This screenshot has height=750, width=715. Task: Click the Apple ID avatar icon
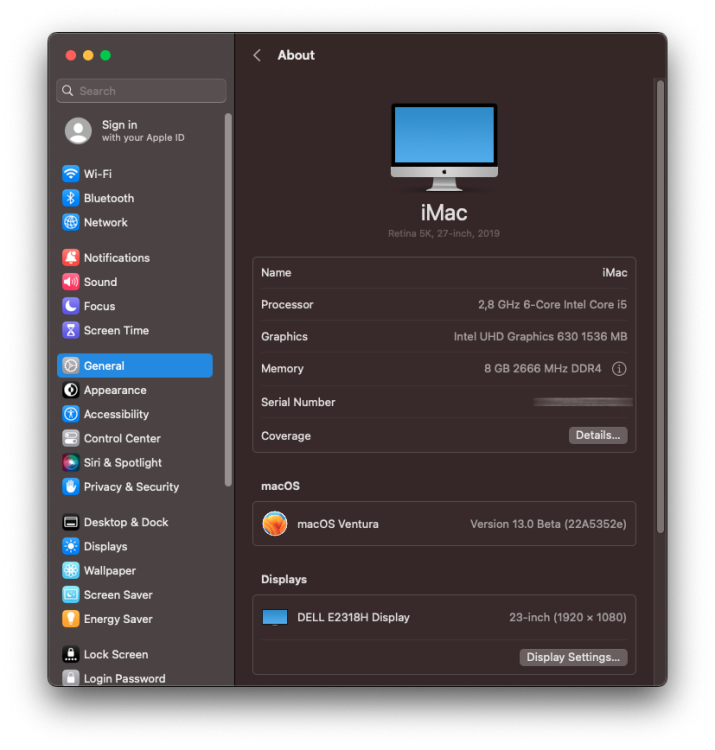[78, 131]
